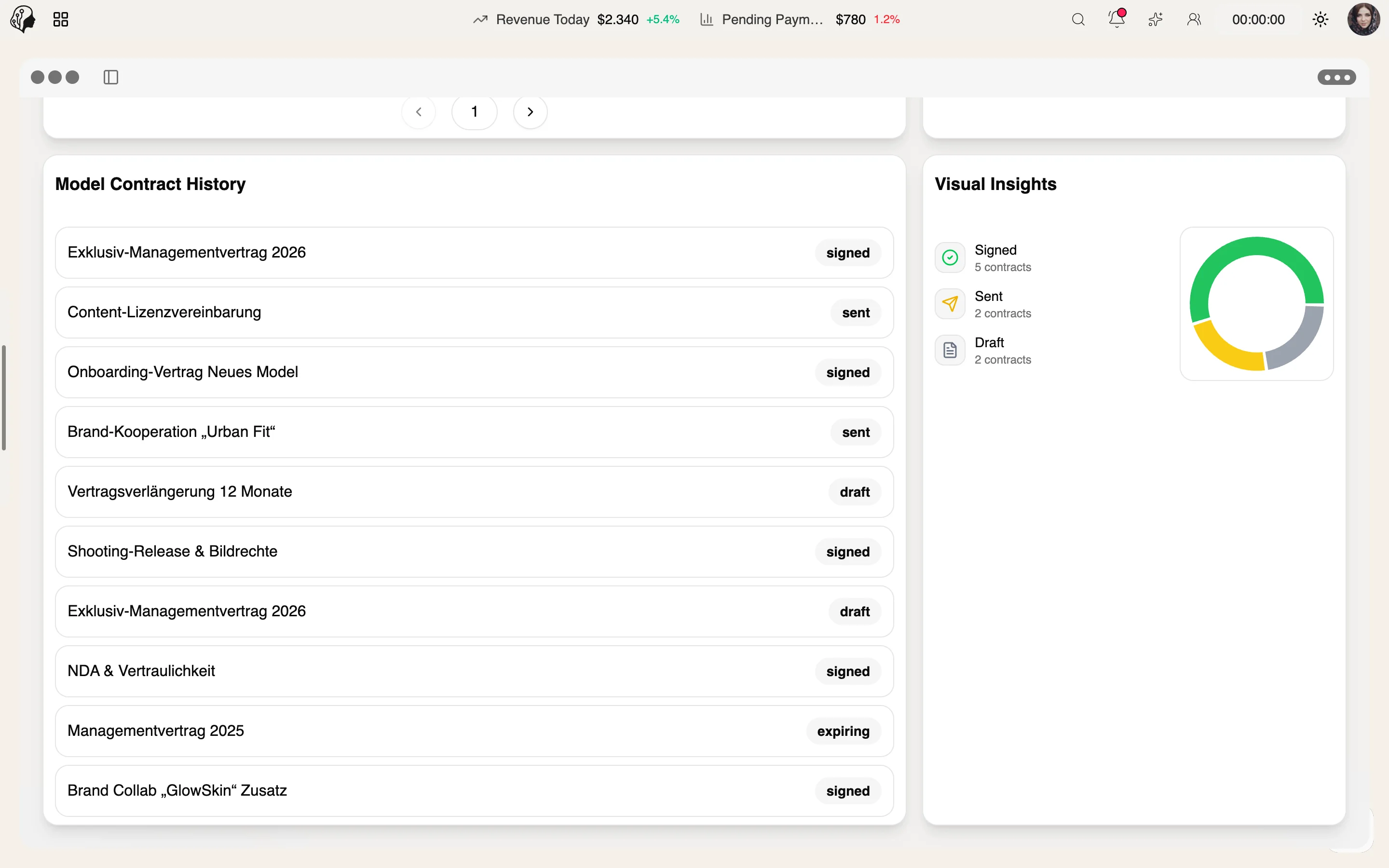The width and height of the screenshot is (1389, 868).
Task: Open Brand-Kooperation „Urban Fit“ row
Action: (x=474, y=432)
